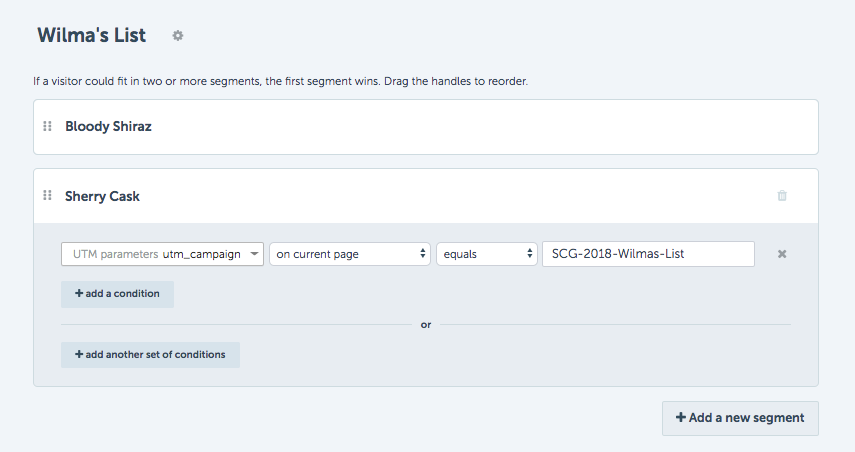Click the 'add a condition' button
855x452 pixels.
[117, 294]
